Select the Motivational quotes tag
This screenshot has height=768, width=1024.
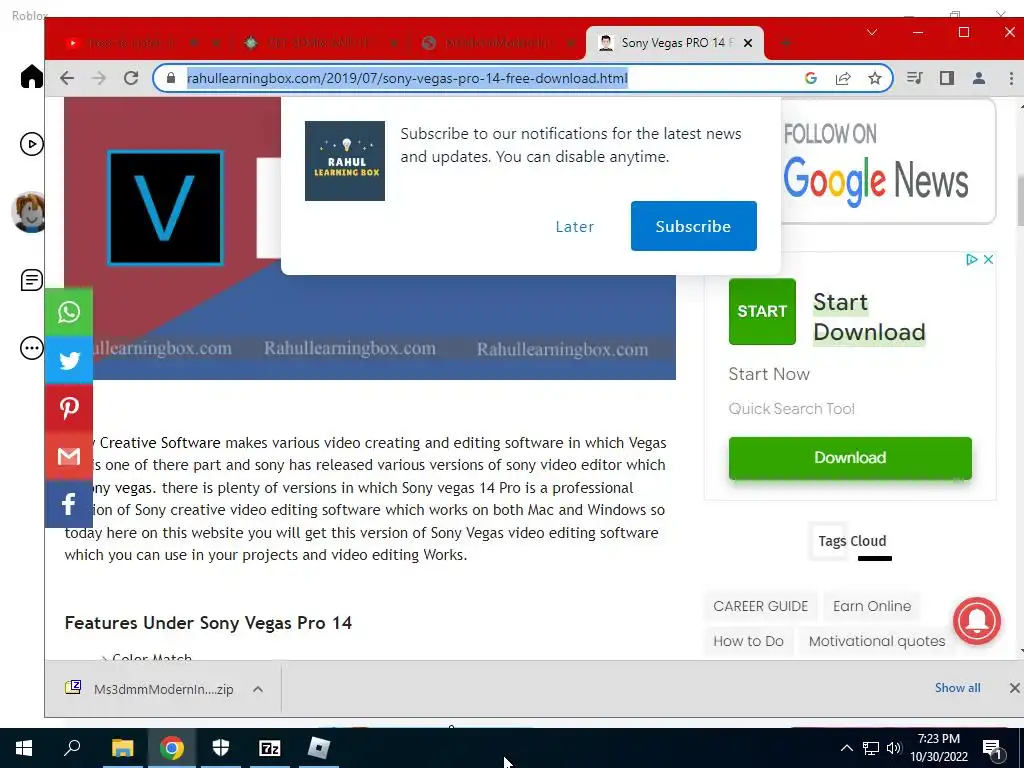coord(876,641)
